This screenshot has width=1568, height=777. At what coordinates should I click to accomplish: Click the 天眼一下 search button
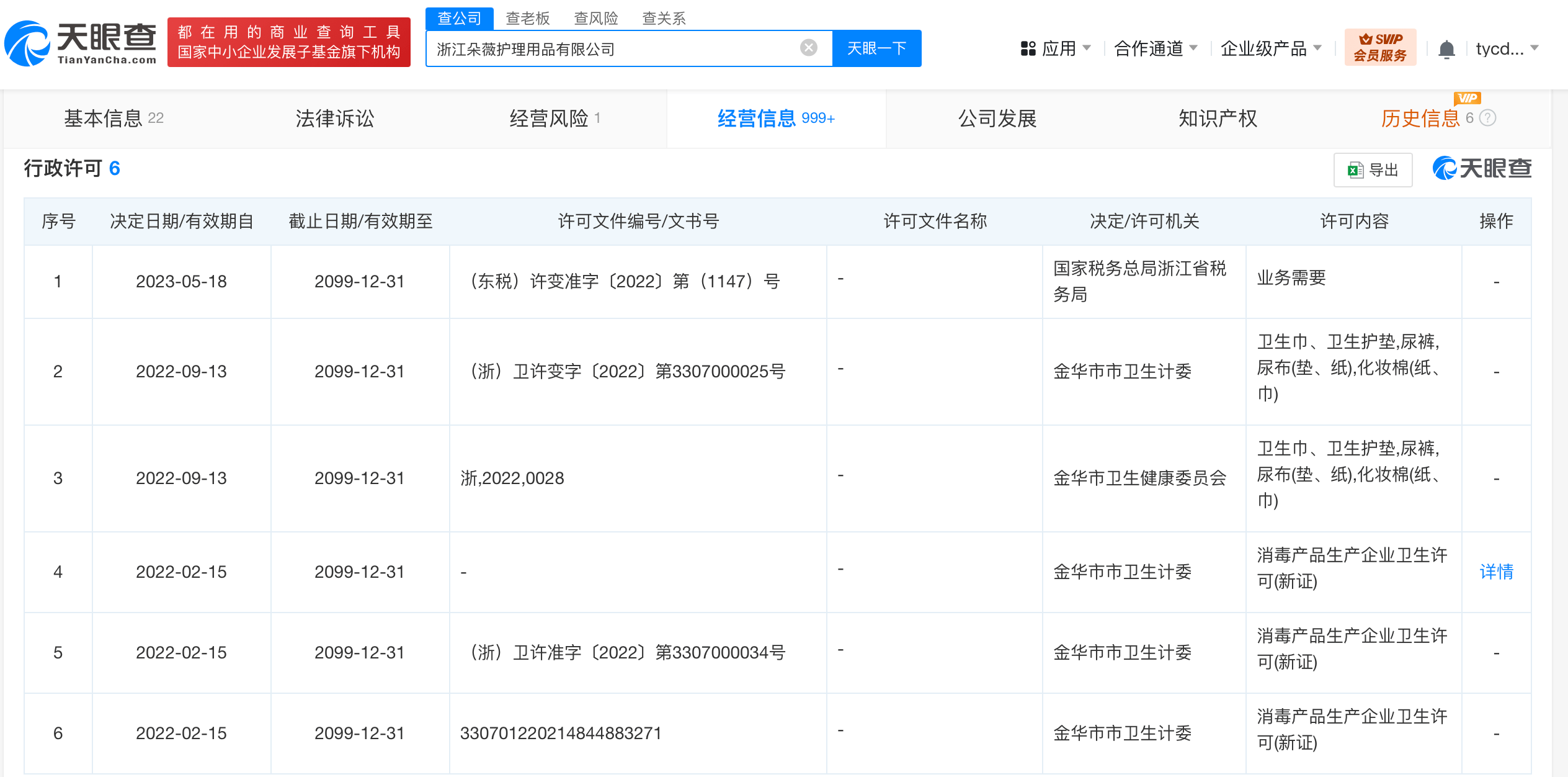[876, 48]
